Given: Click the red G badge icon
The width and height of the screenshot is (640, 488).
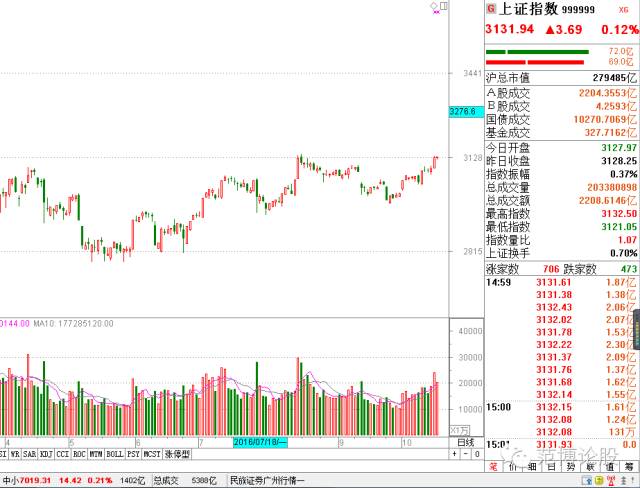Looking at the screenshot, I should pos(491,9).
